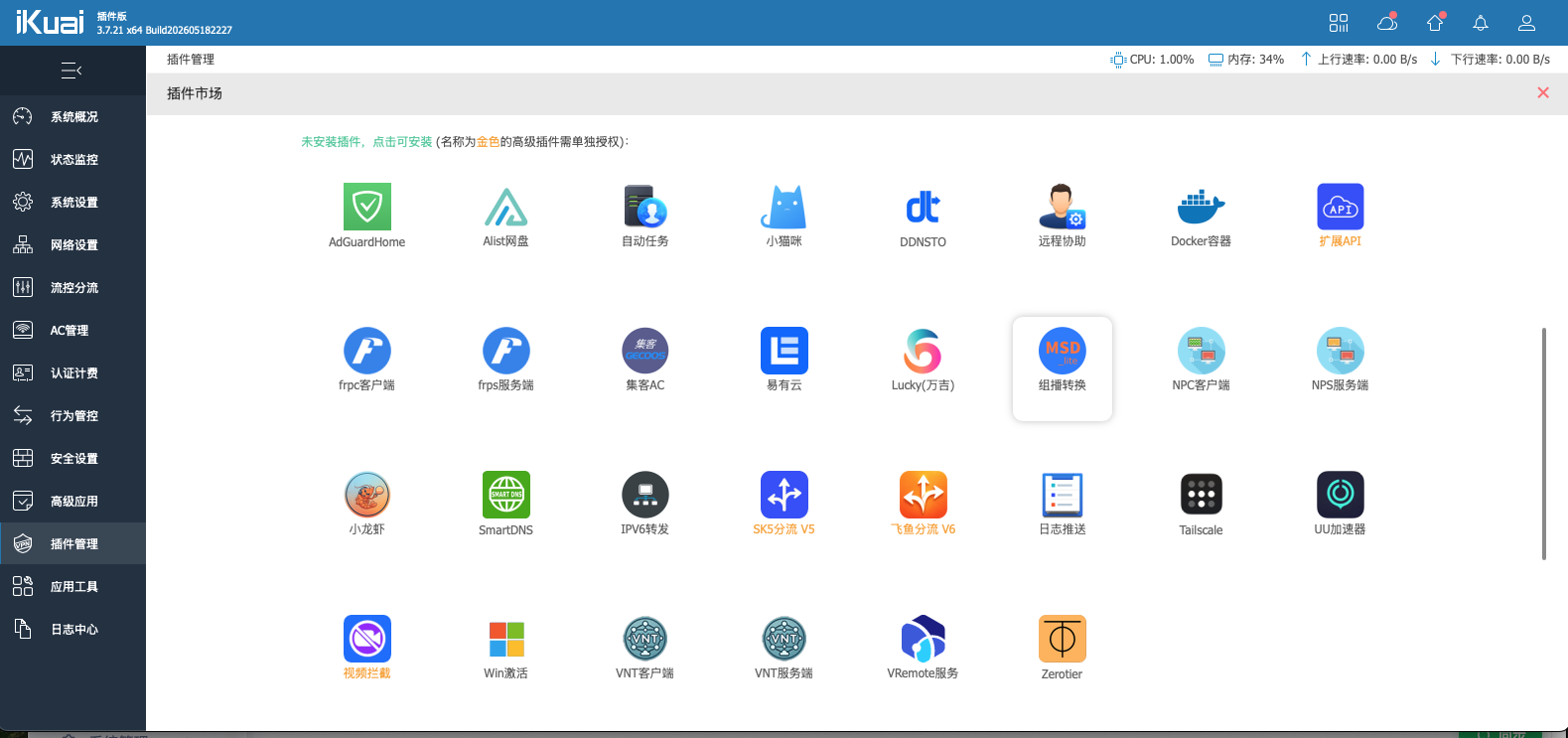This screenshot has width=1568, height=738.
Task: Select the IPV6转发 plugin icon
Action: [x=645, y=495]
